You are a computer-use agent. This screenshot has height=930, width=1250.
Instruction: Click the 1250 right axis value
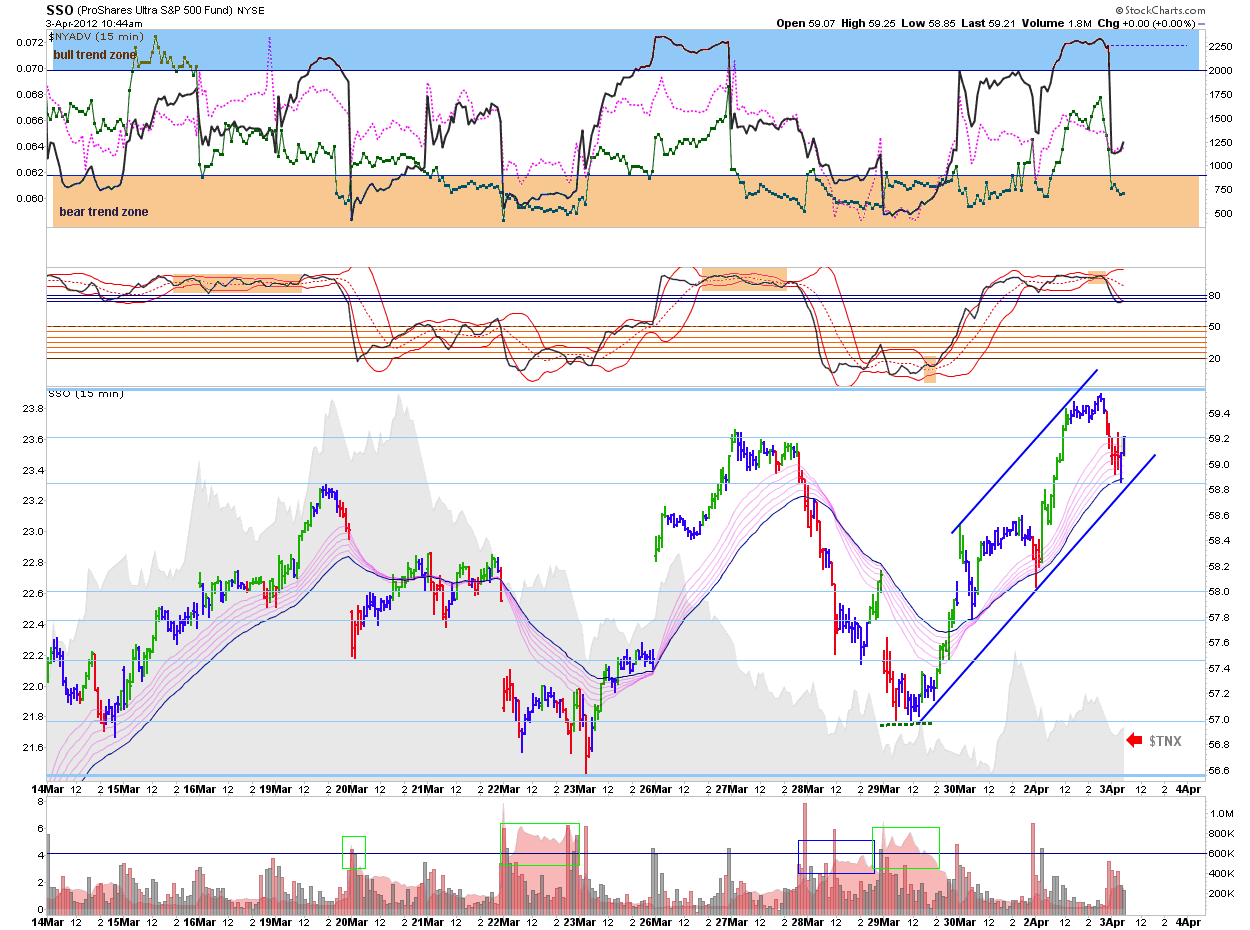(1221, 142)
